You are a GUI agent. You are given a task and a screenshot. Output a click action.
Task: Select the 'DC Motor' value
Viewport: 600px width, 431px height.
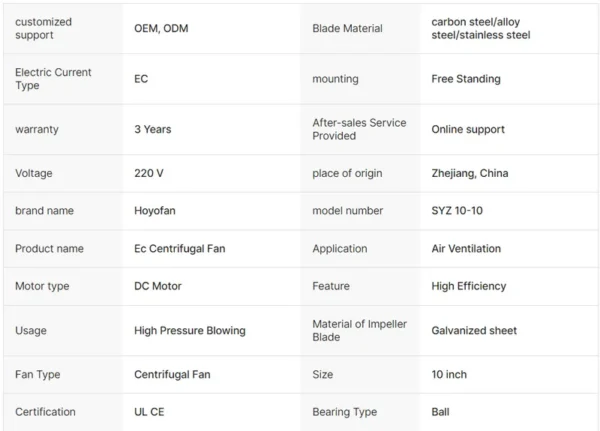(x=158, y=286)
